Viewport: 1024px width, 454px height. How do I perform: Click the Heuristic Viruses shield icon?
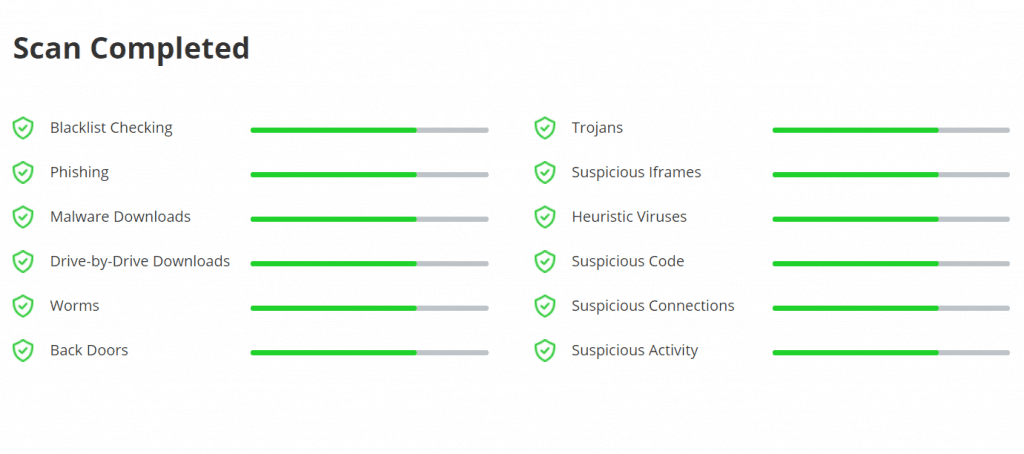tap(545, 217)
